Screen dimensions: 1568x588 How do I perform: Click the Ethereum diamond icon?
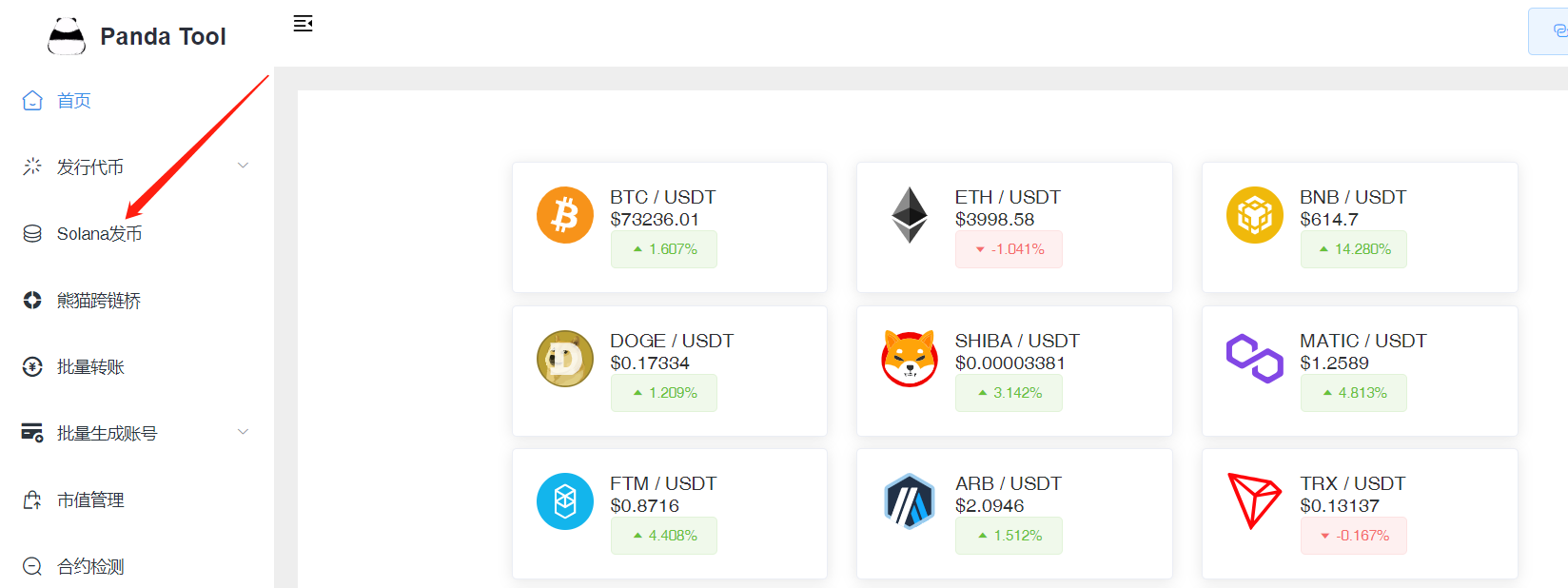point(910,215)
